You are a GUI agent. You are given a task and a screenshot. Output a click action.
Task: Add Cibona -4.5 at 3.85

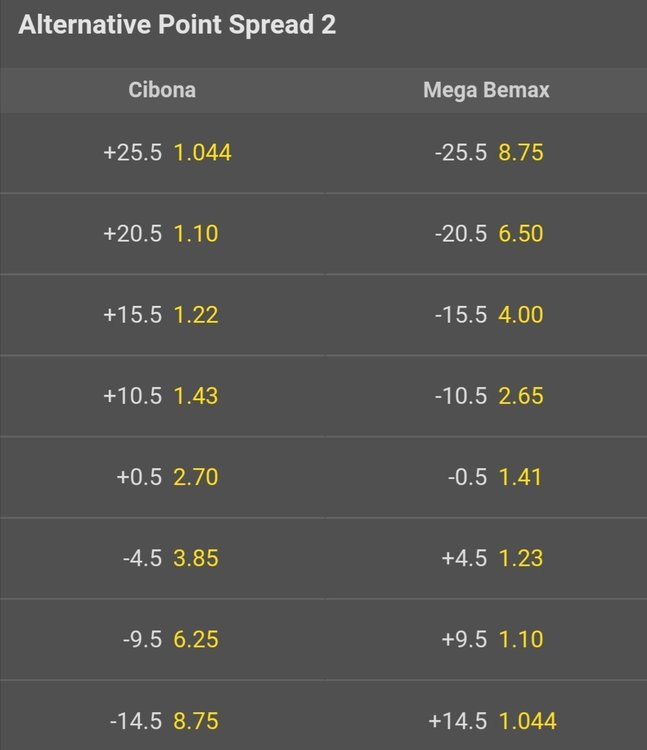(x=162, y=558)
